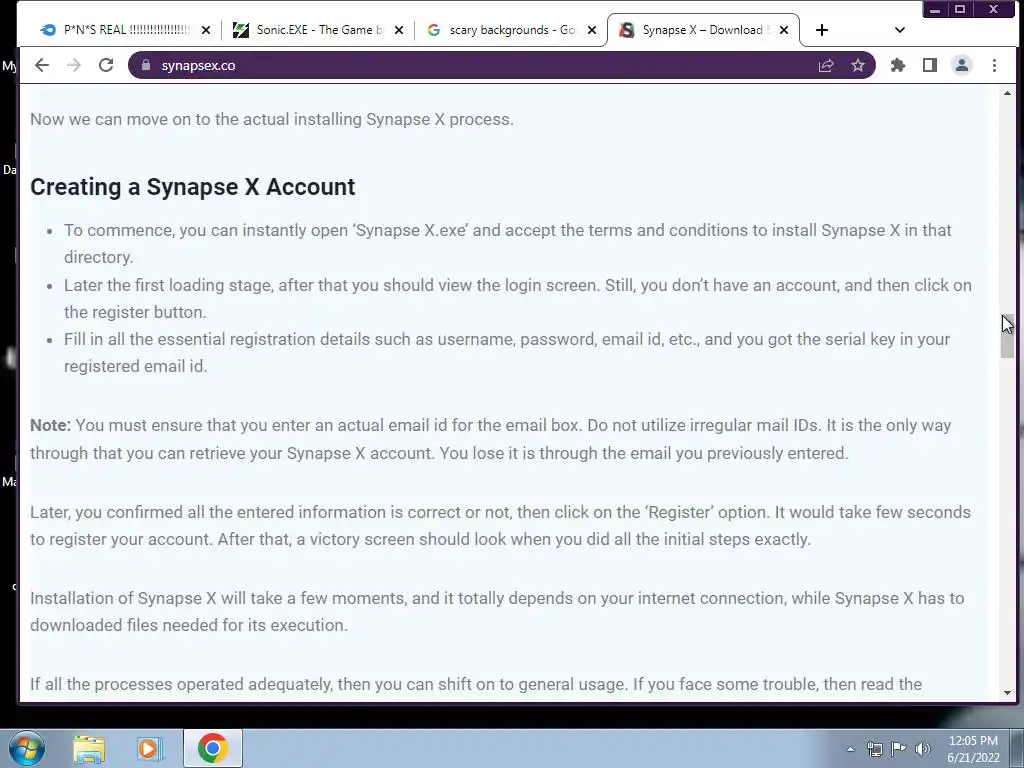View site information lock icon
This screenshot has width=1024, height=768.
tap(146, 65)
